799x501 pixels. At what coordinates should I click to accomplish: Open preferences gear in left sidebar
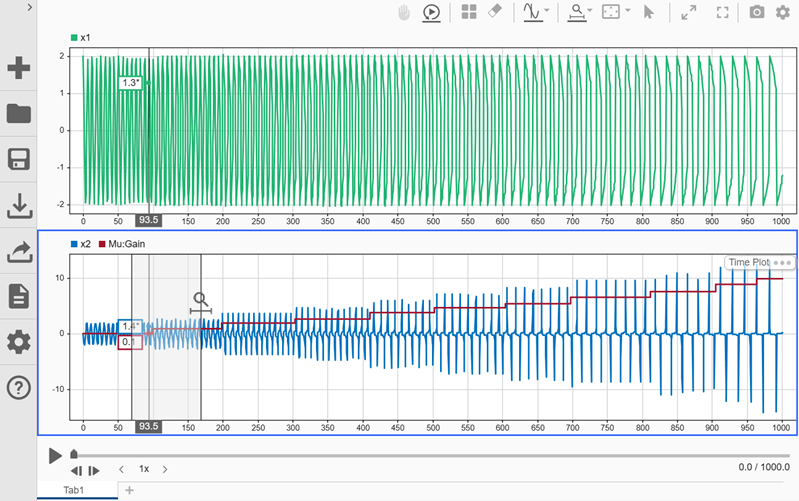[x=19, y=342]
